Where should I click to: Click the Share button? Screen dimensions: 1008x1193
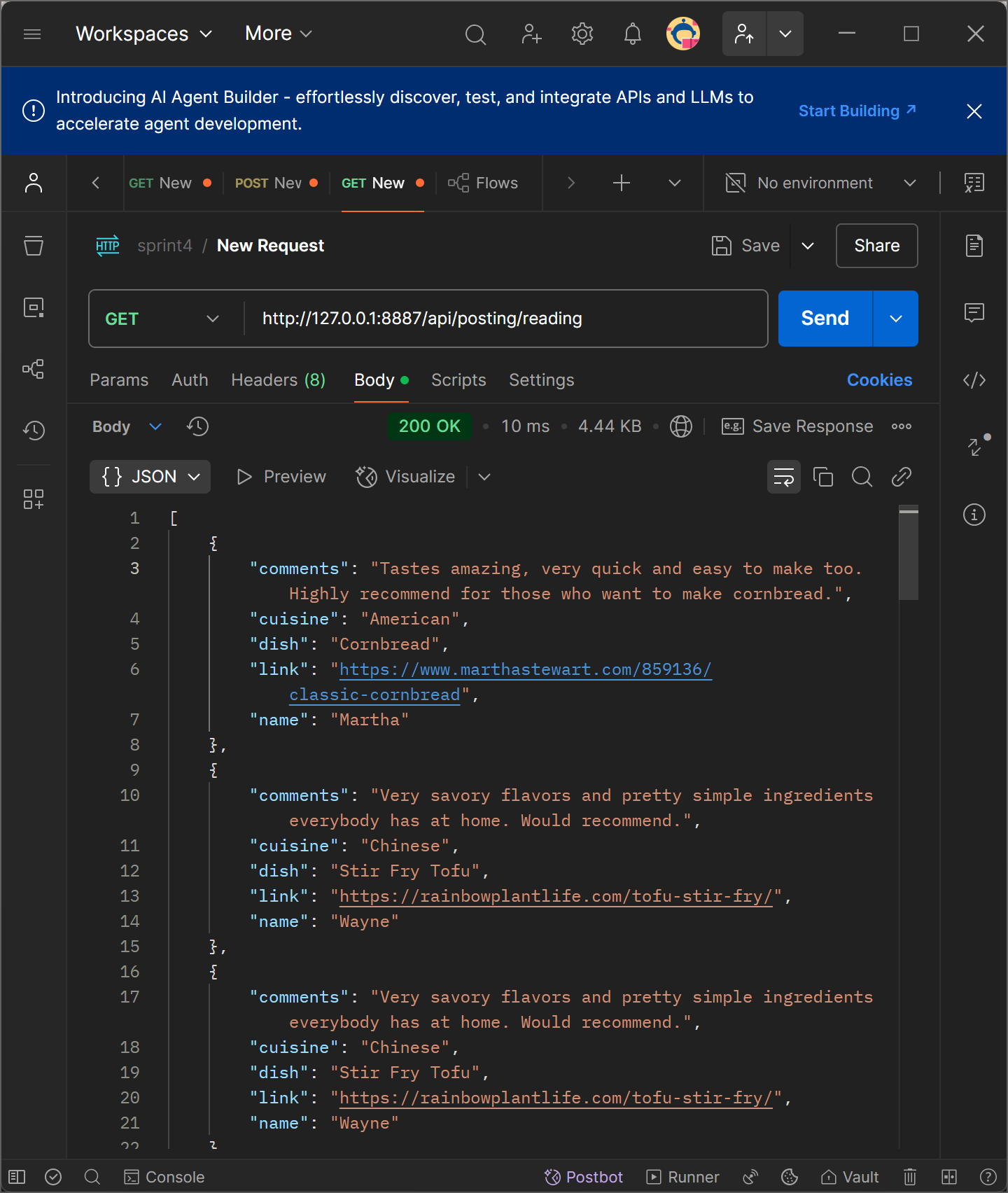click(x=876, y=246)
